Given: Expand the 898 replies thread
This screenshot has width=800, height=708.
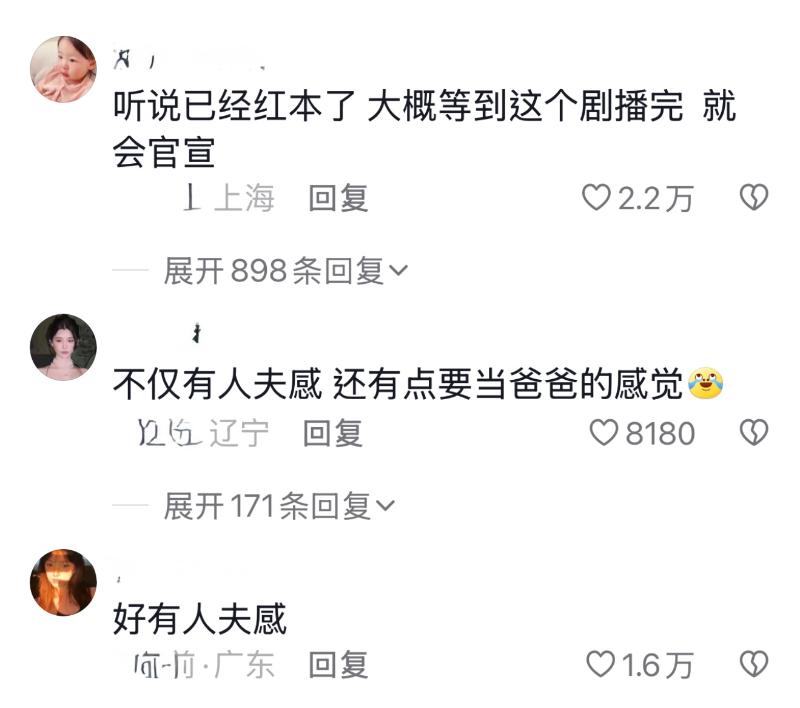Looking at the screenshot, I should point(286,270).
